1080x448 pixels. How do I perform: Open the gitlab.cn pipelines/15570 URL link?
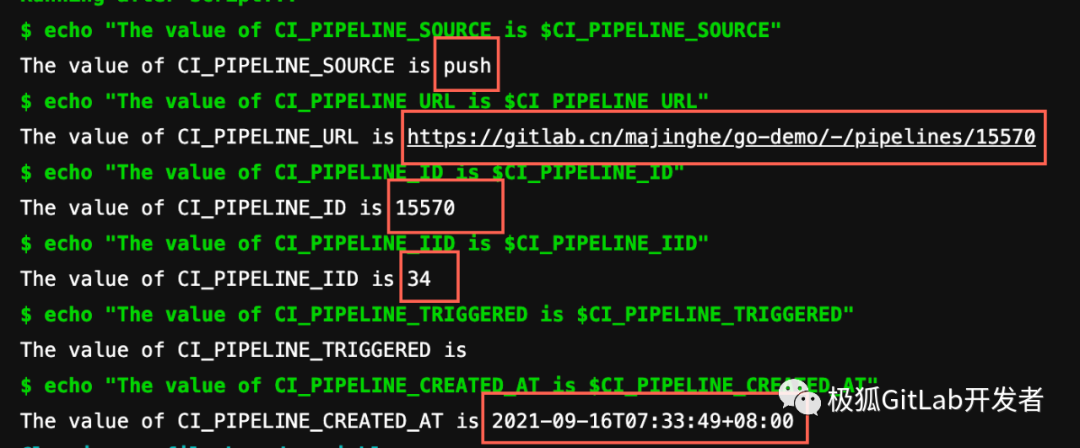pyautogui.click(x=721, y=137)
